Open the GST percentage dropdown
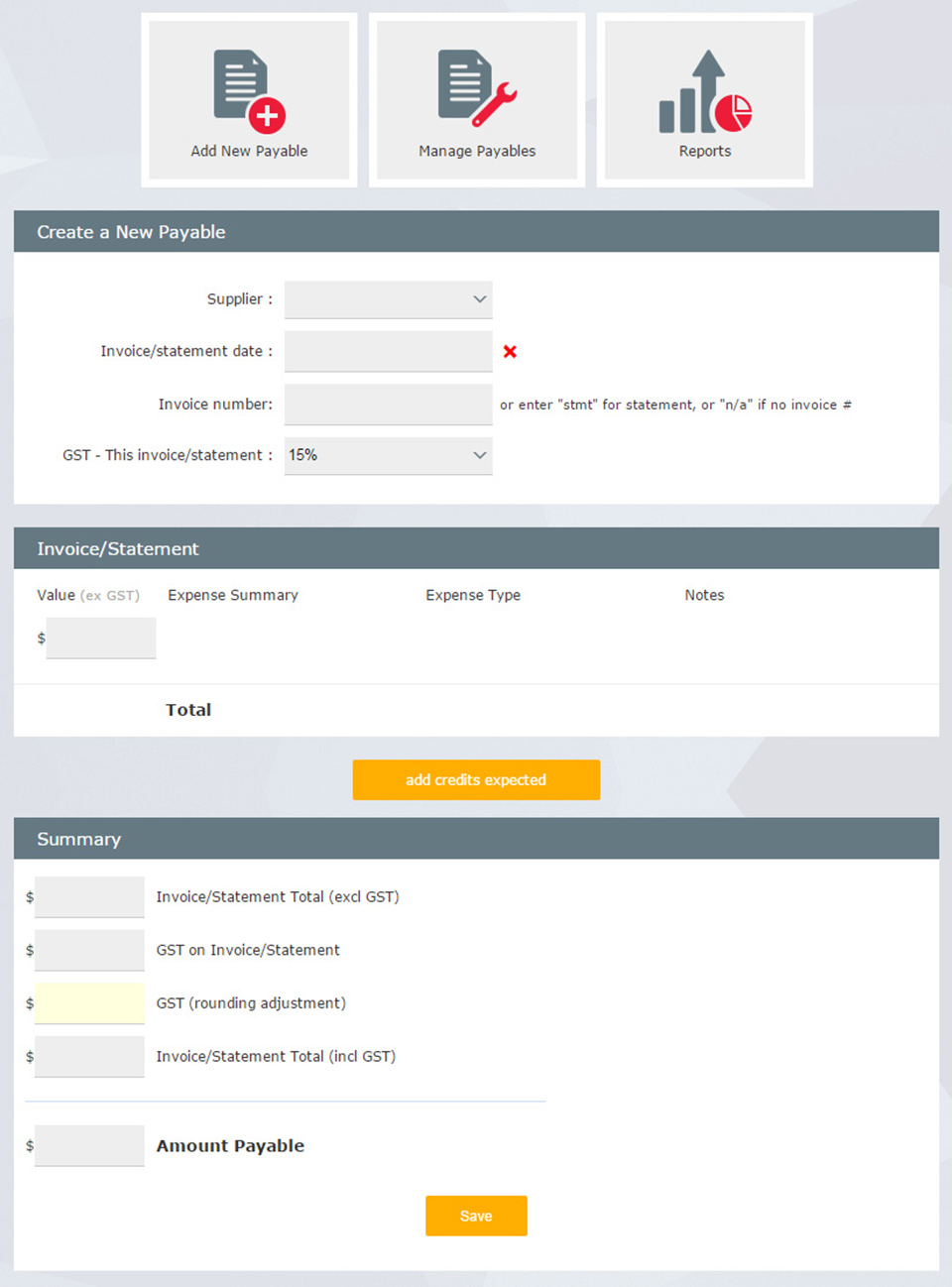The height and width of the screenshot is (1287, 952). 388,456
